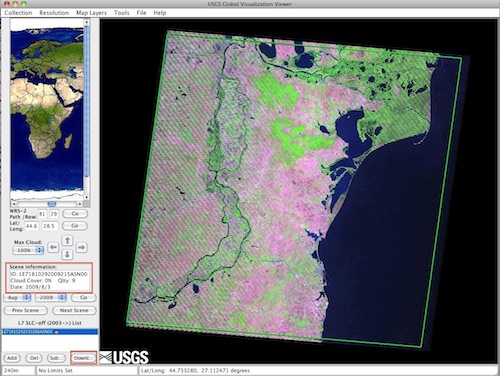This screenshot has width=500, height=376.
Task: Click the world map scroll-left arrow
Action: coord(14,203)
